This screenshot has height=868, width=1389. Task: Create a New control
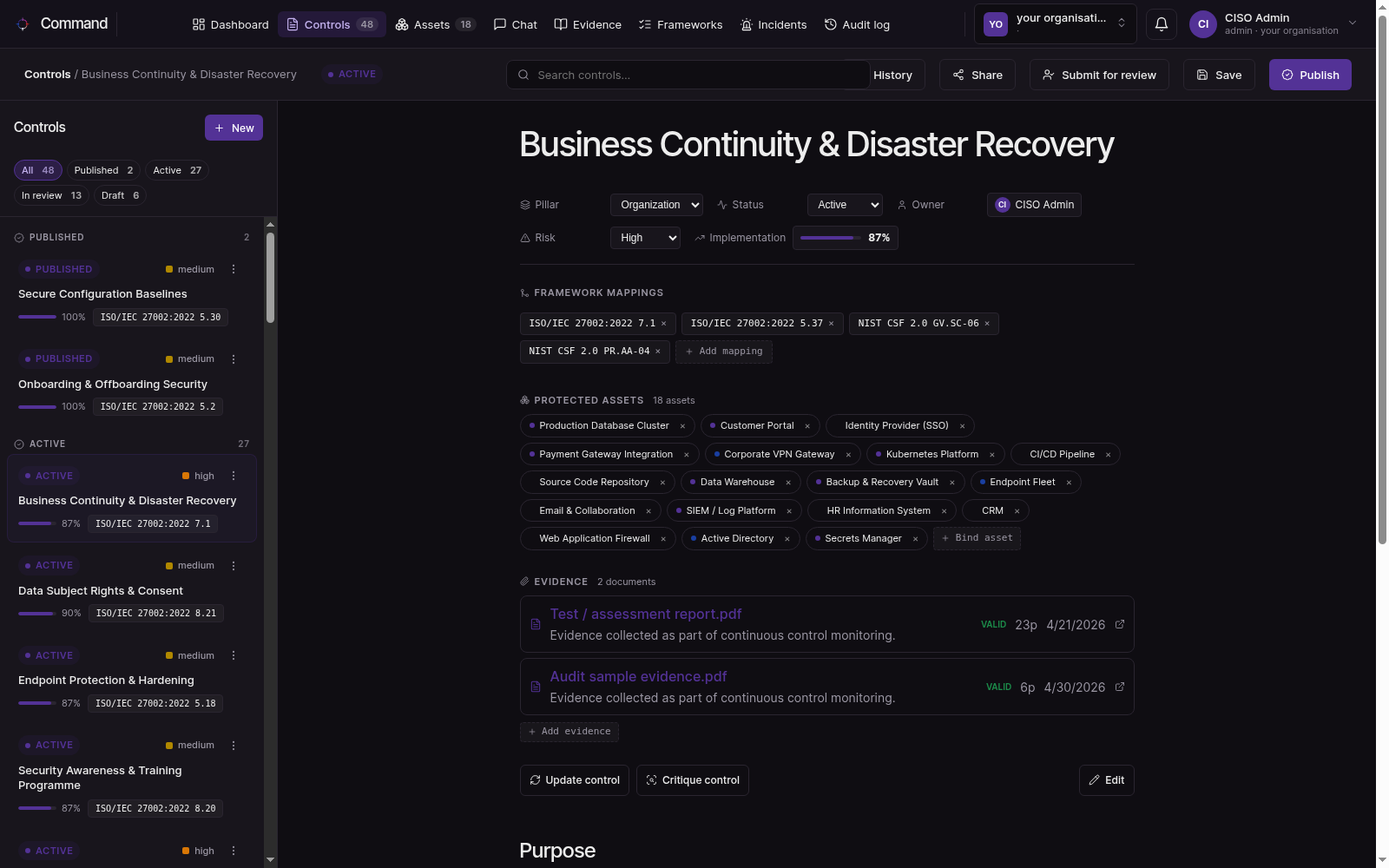(x=234, y=128)
